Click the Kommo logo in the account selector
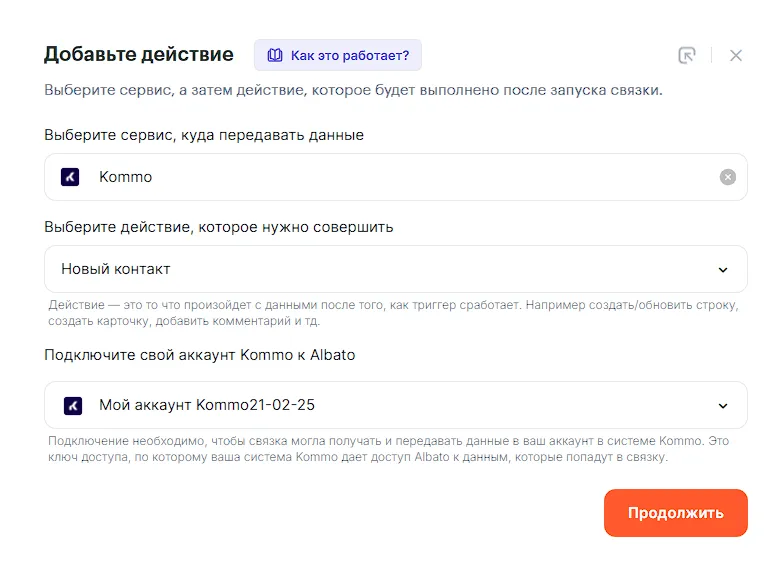Screen dimensions: 776x569 click(x=73, y=405)
